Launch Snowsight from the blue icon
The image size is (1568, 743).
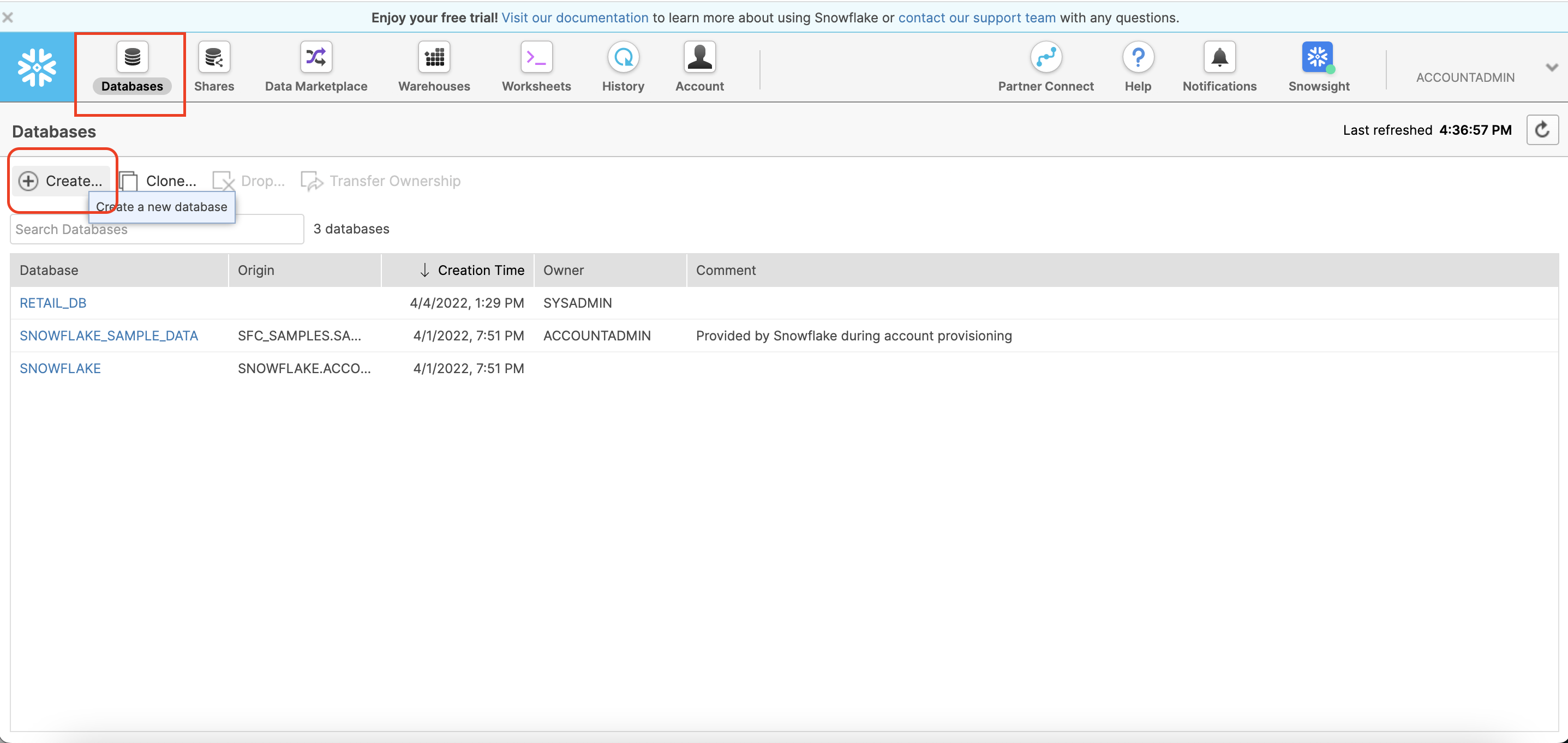tap(1319, 57)
